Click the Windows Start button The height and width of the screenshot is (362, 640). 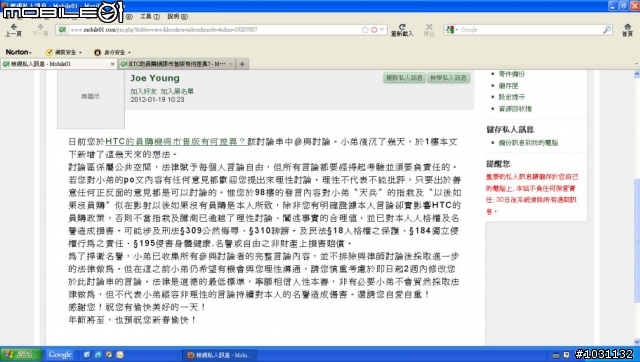coord(20,355)
